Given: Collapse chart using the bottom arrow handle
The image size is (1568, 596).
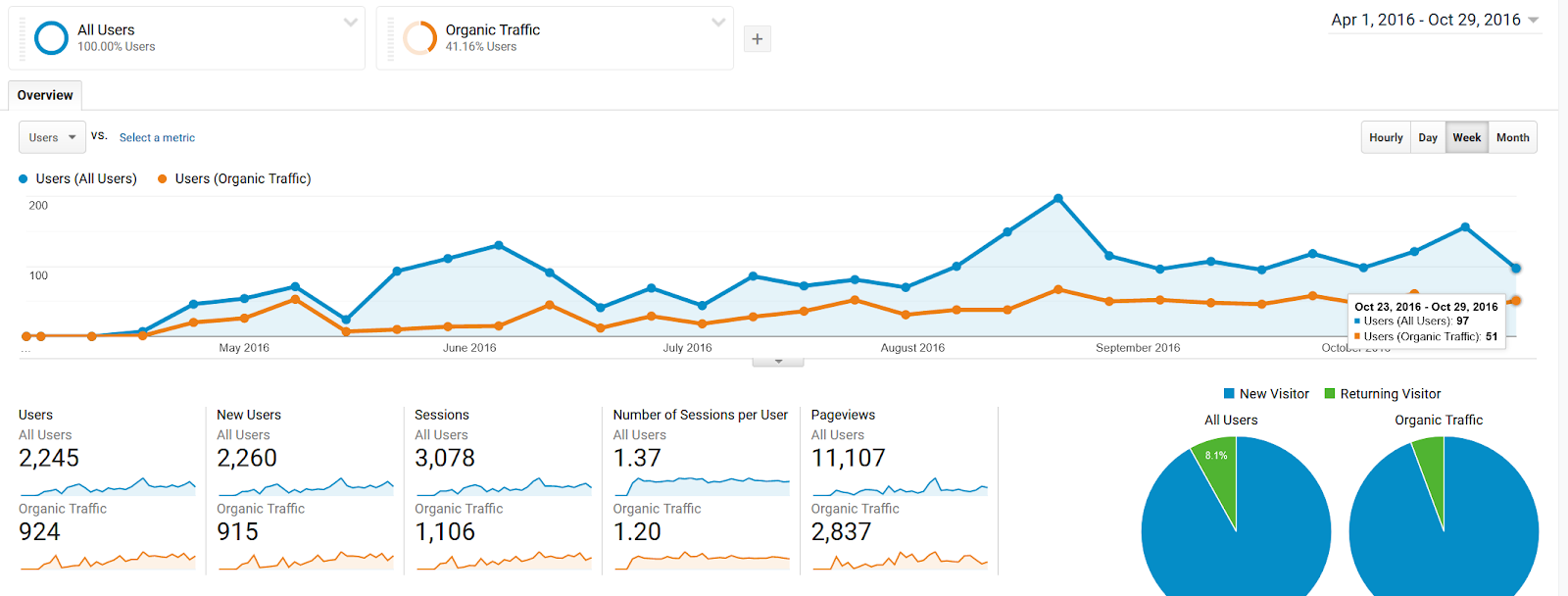Looking at the screenshot, I should pos(778,362).
